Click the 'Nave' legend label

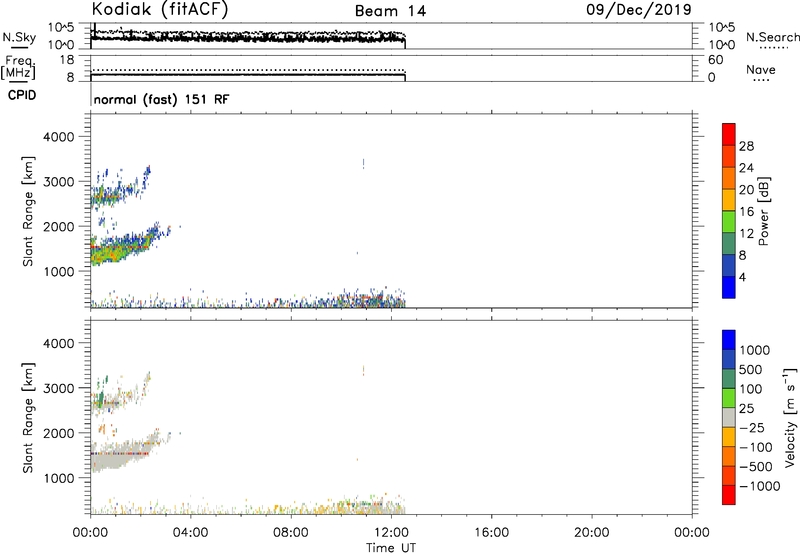click(x=760, y=69)
